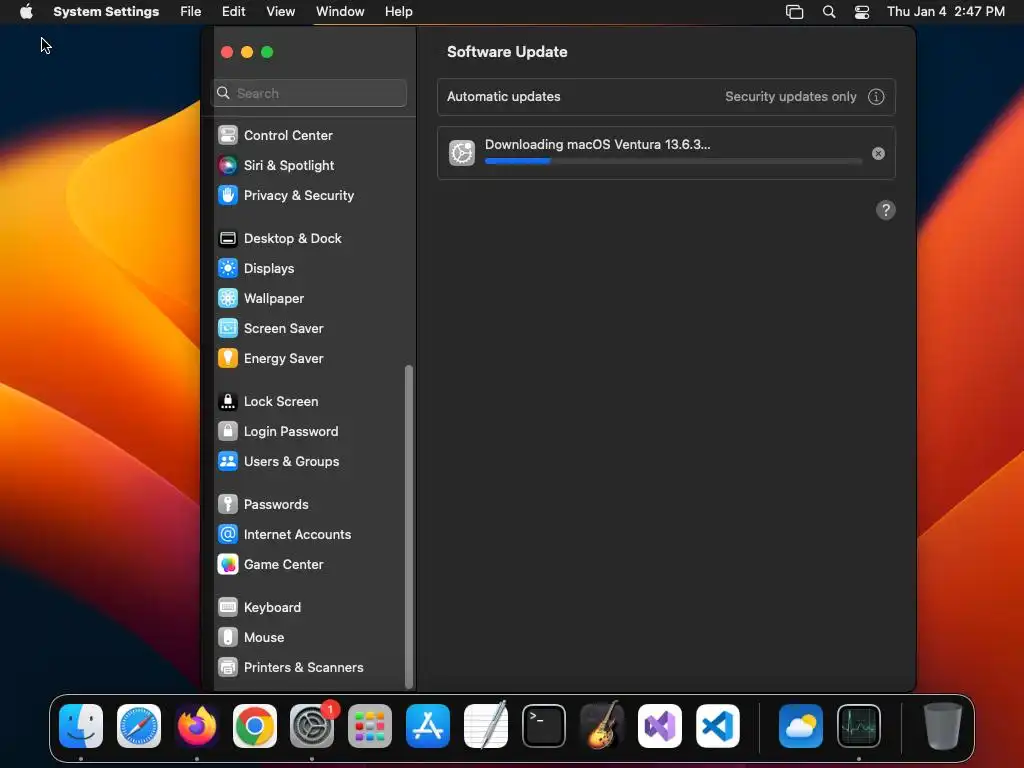Screen dimensions: 1024x768
Task: Click the info icon beside Security updates only
Action: click(876, 97)
